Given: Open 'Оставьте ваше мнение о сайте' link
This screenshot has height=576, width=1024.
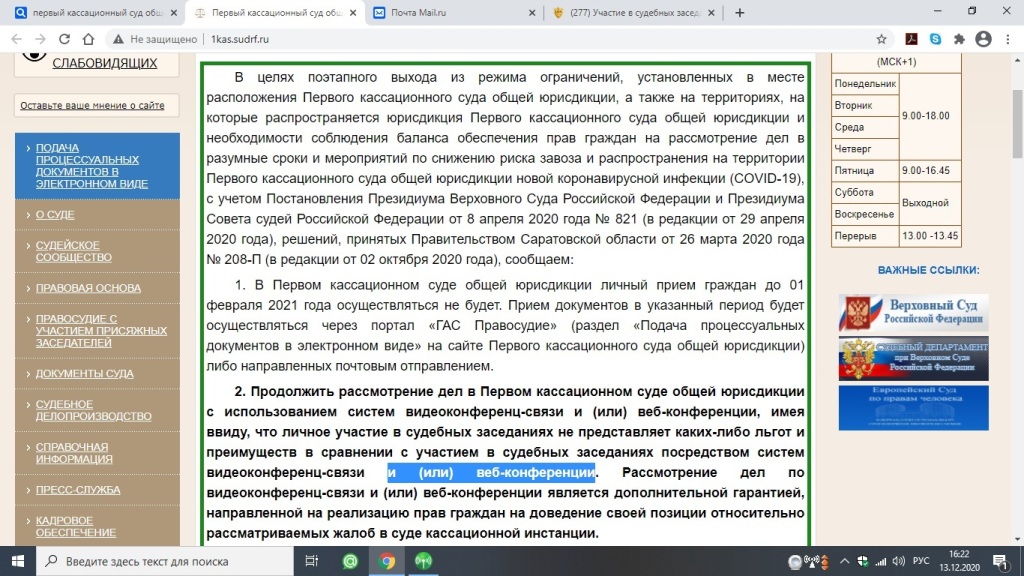Looking at the screenshot, I should 92,106.
